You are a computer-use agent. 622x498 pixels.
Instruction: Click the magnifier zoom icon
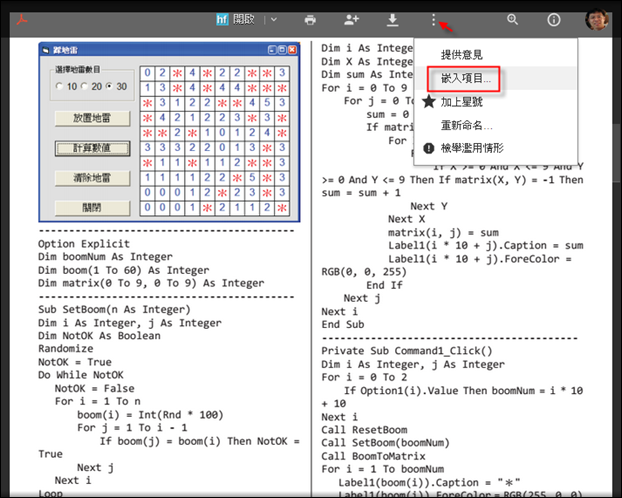tap(512, 19)
